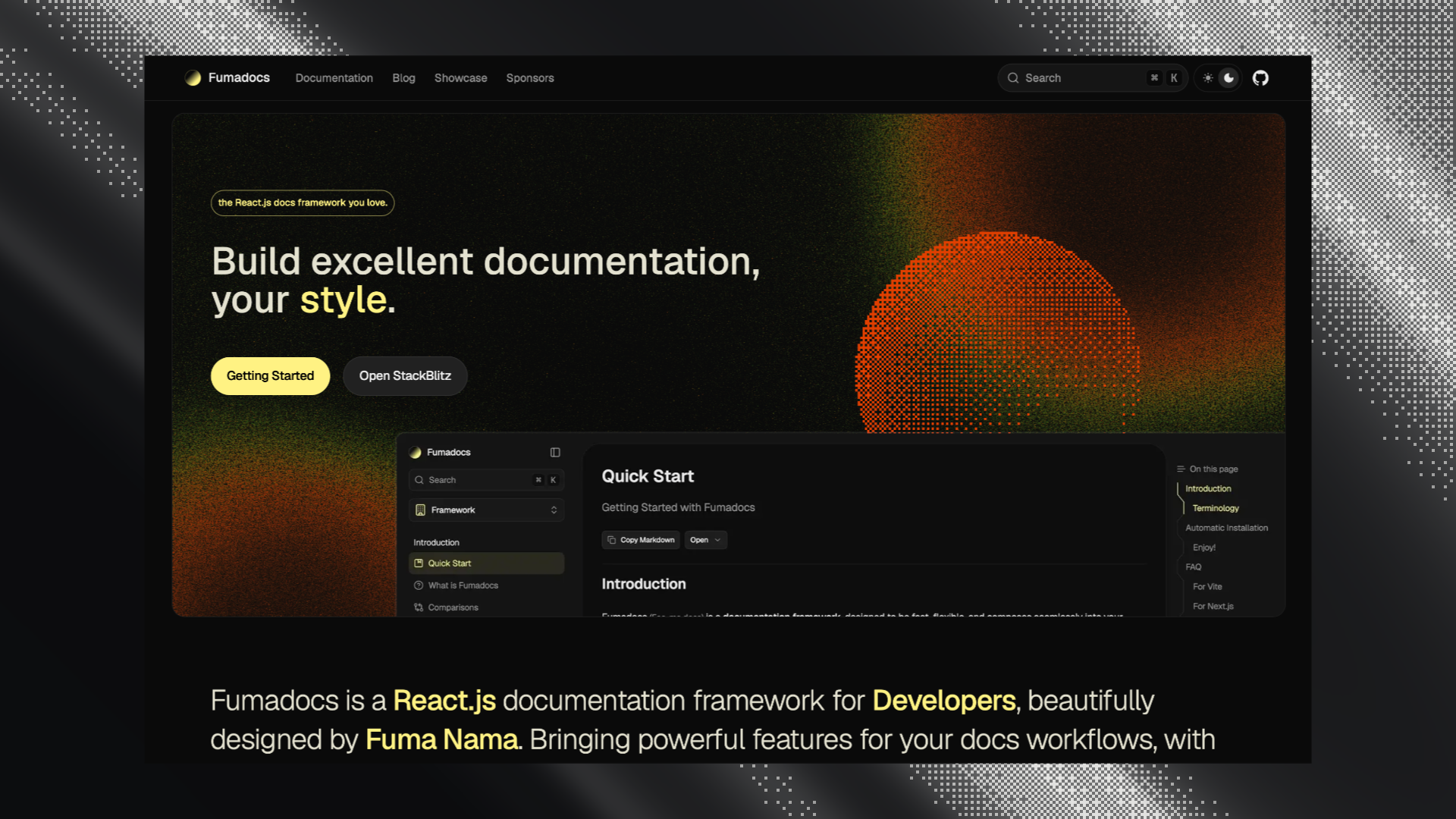Click the highlighted Developers text

point(944,701)
